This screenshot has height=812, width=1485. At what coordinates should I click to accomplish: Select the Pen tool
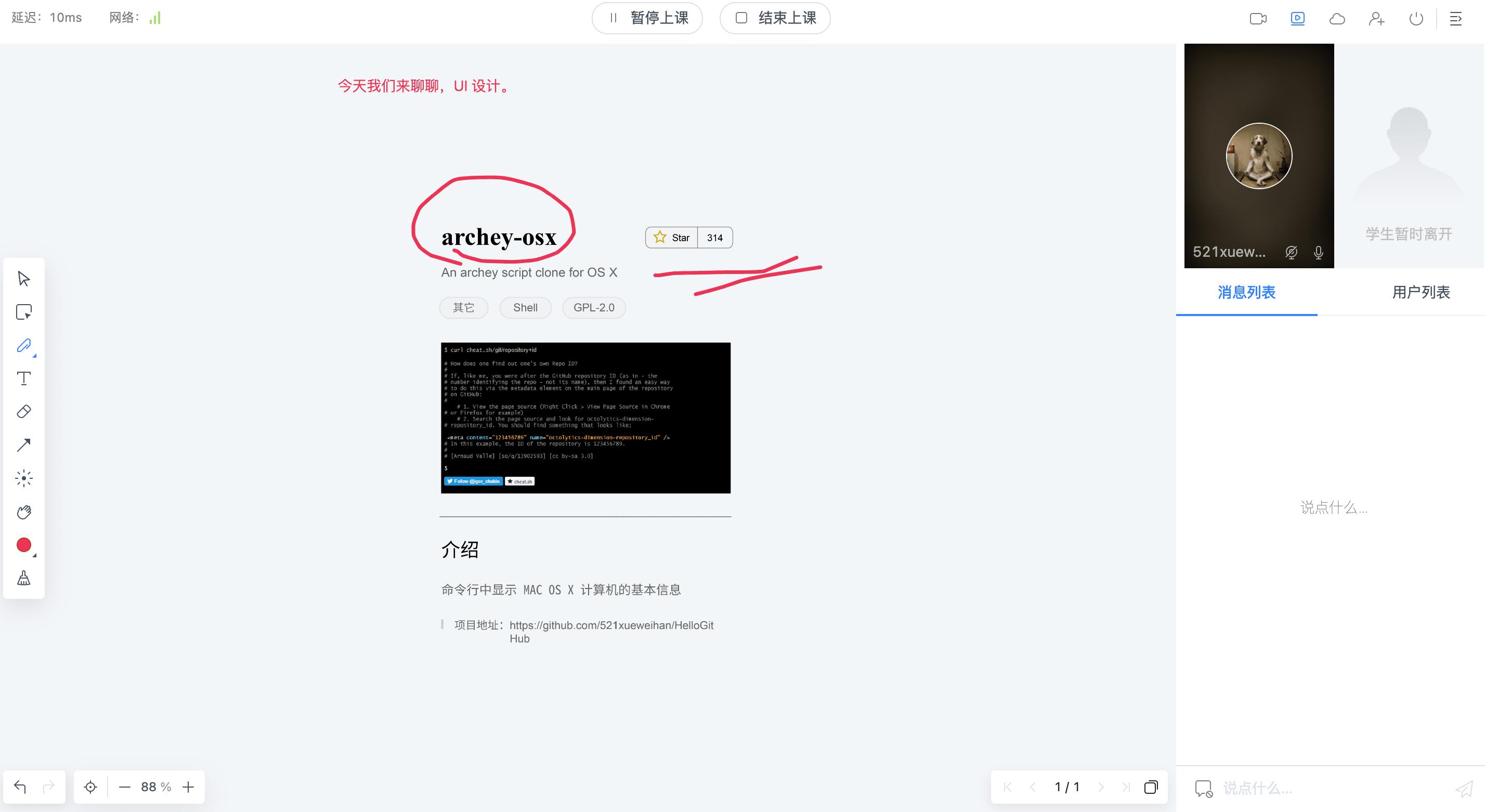click(23, 346)
